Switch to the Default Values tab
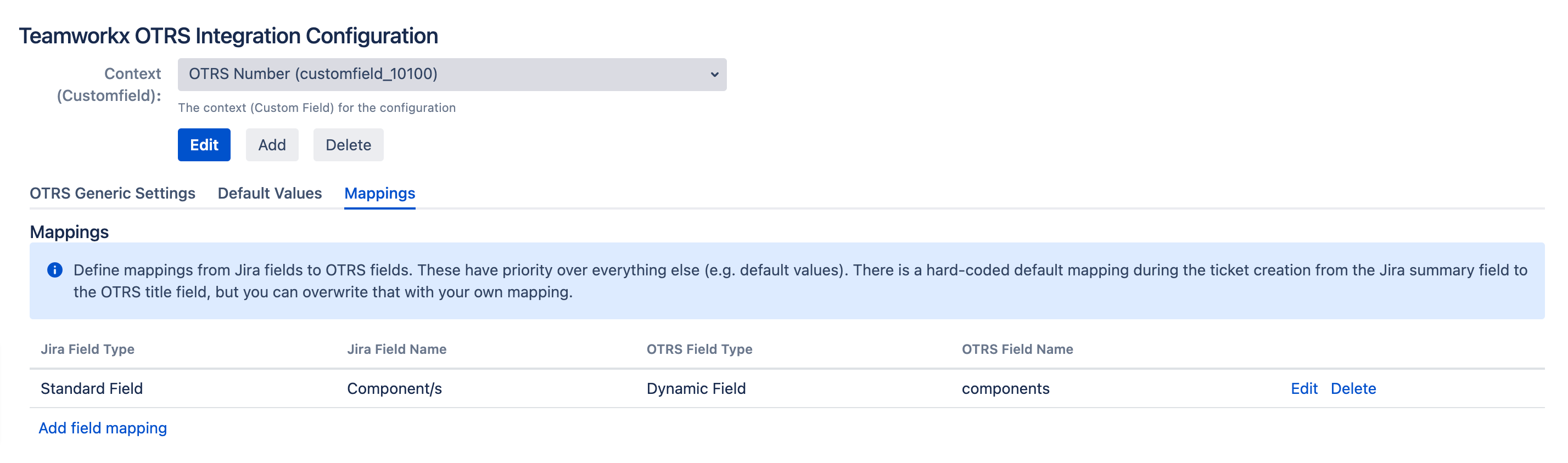The image size is (1568, 463). 270,194
